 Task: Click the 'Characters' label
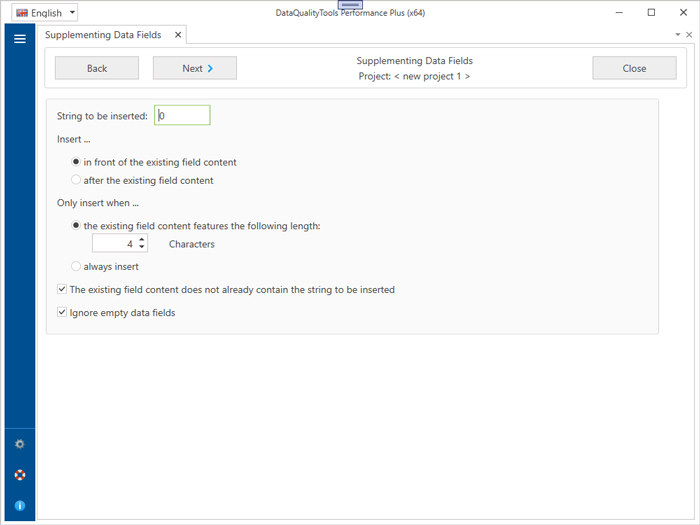(192, 244)
